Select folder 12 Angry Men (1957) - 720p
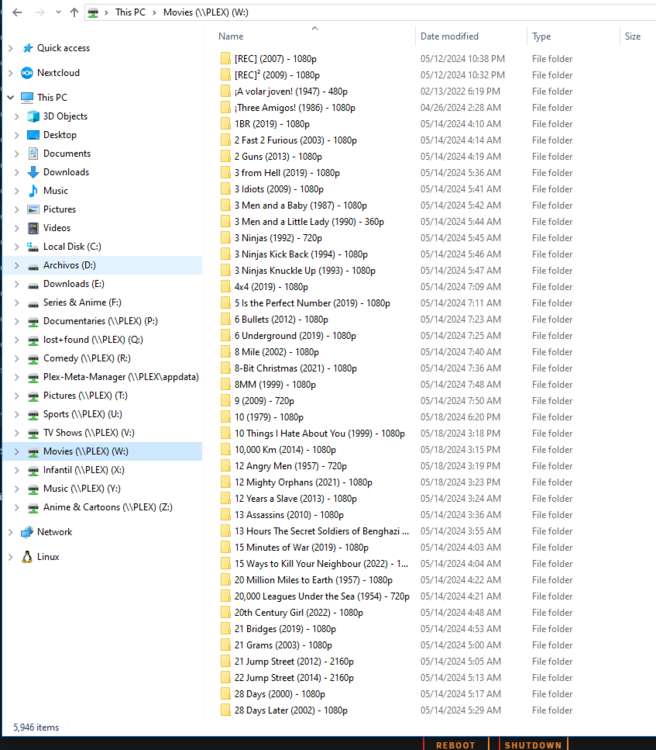 coord(291,466)
